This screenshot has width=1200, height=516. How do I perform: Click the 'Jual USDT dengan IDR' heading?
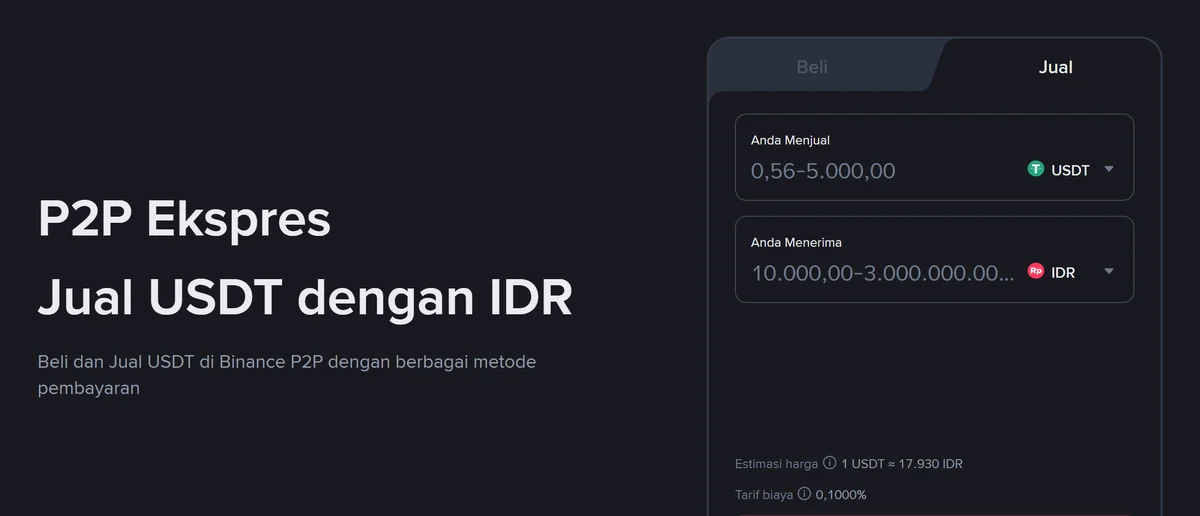click(x=305, y=297)
